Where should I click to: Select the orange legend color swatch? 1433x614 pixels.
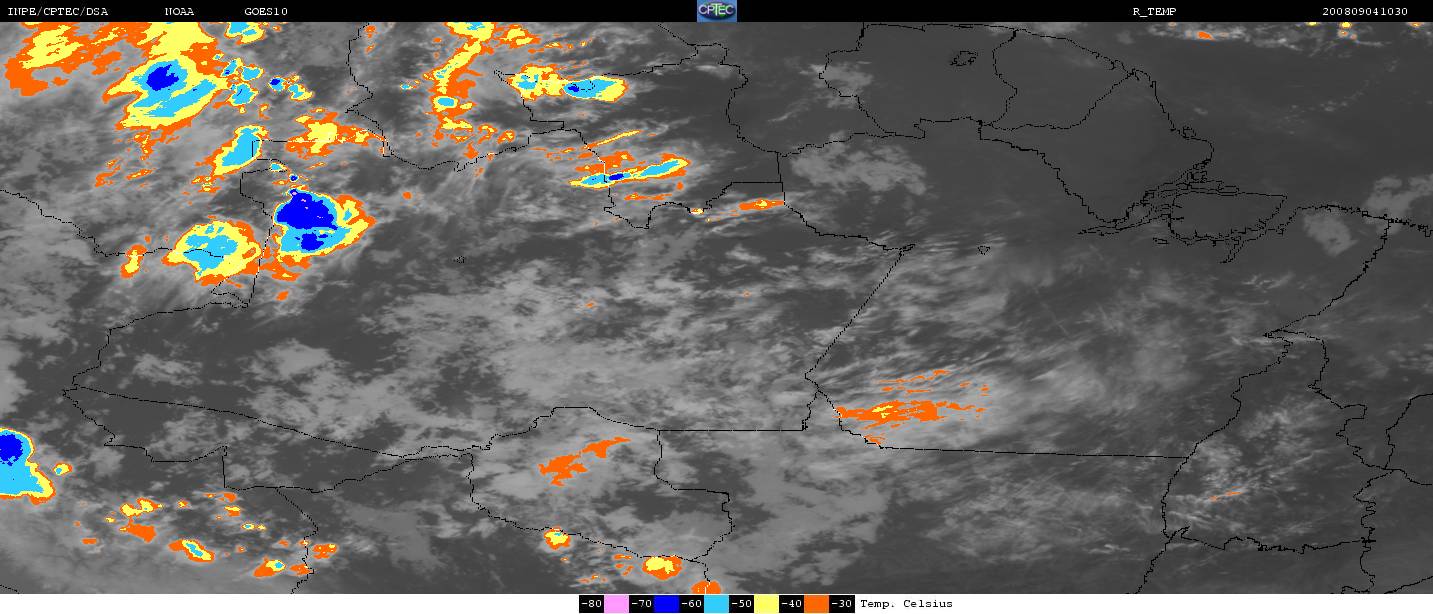click(x=816, y=604)
